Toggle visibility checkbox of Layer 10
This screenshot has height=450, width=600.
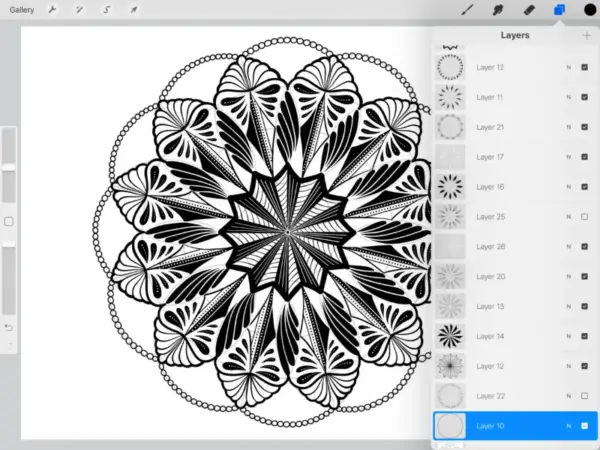pos(584,426)
